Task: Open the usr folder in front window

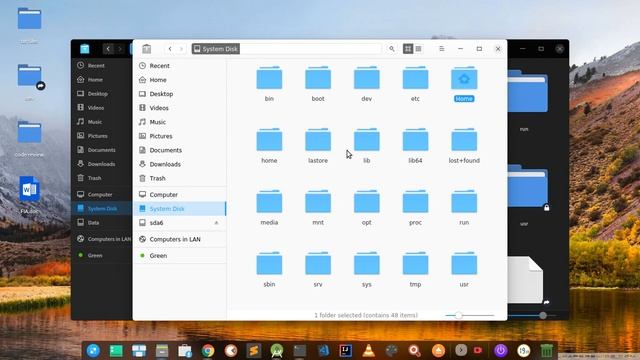Action: coord(464,264)
